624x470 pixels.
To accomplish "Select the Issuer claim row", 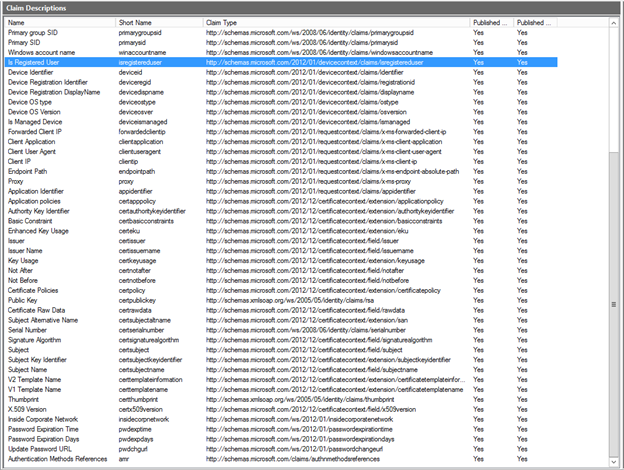I will click(x=281, y=241).
